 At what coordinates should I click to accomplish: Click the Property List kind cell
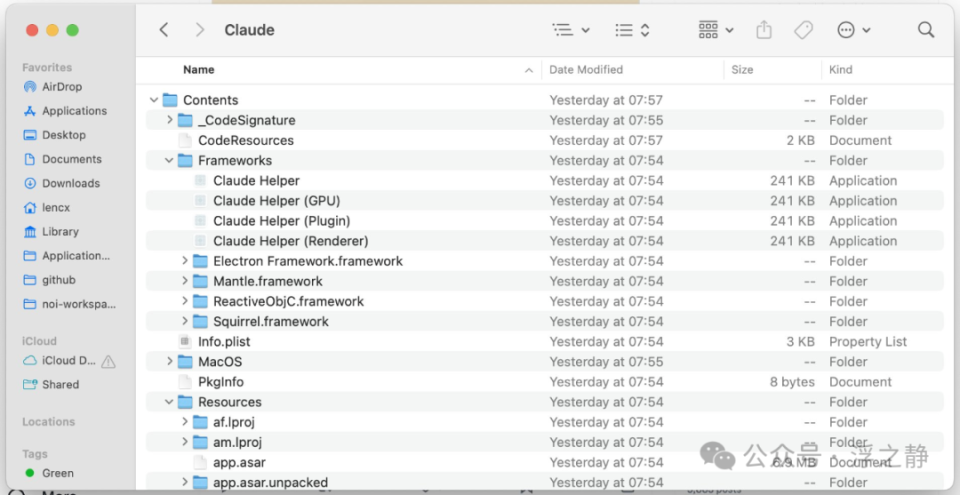868,342
